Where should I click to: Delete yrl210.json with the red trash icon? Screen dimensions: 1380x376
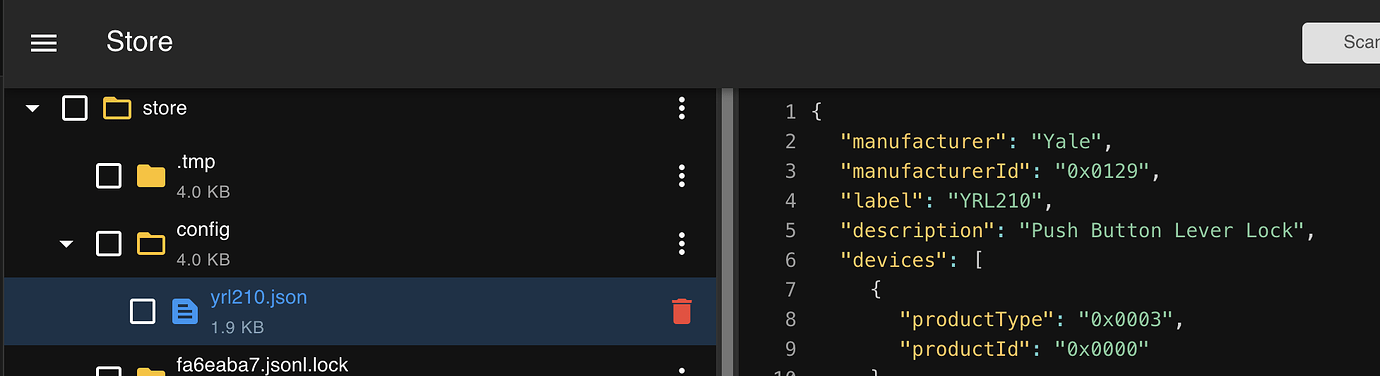tap(681, 311)
